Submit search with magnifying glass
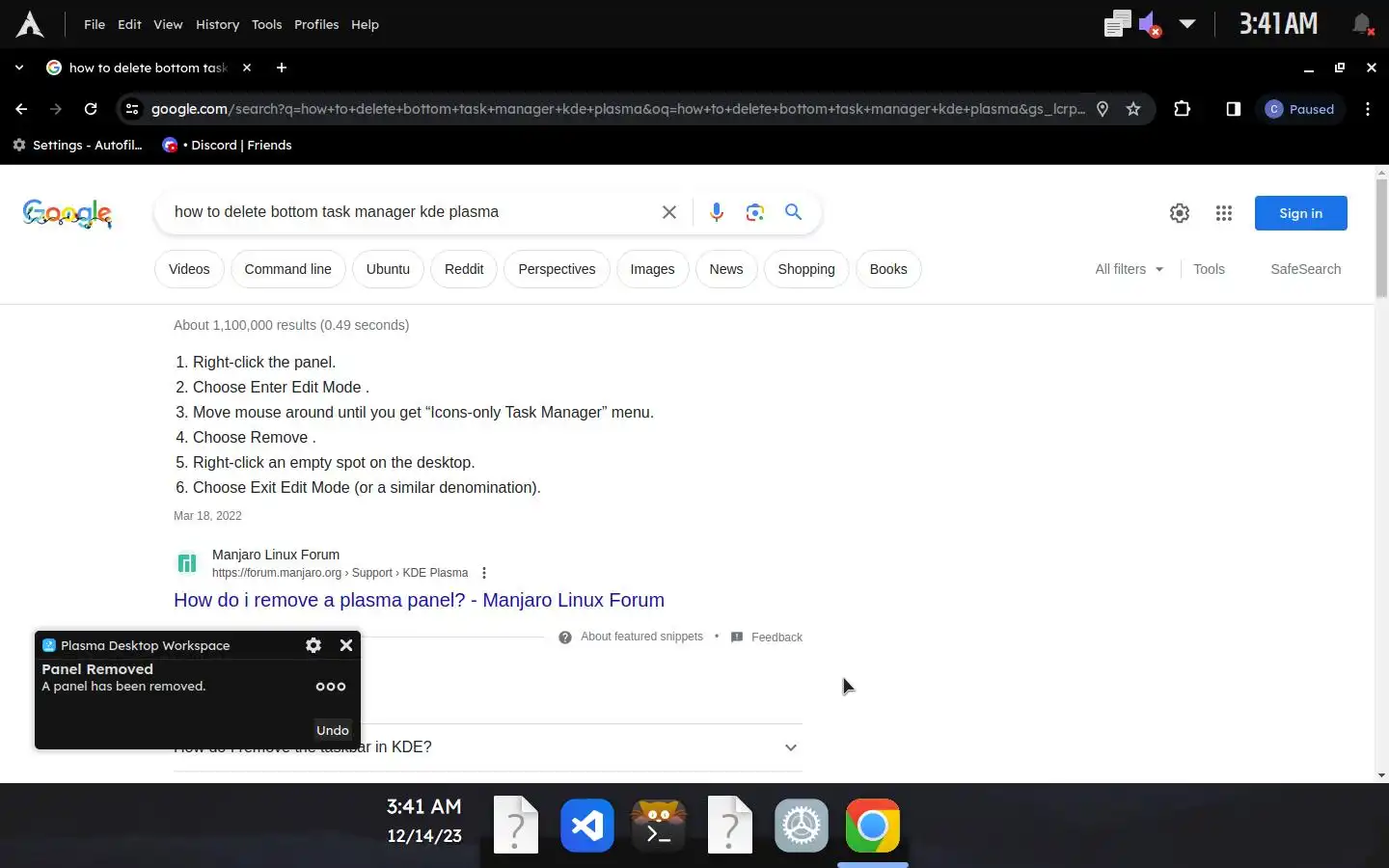Screen dimensions: 1389x868 tap(793, 212)
